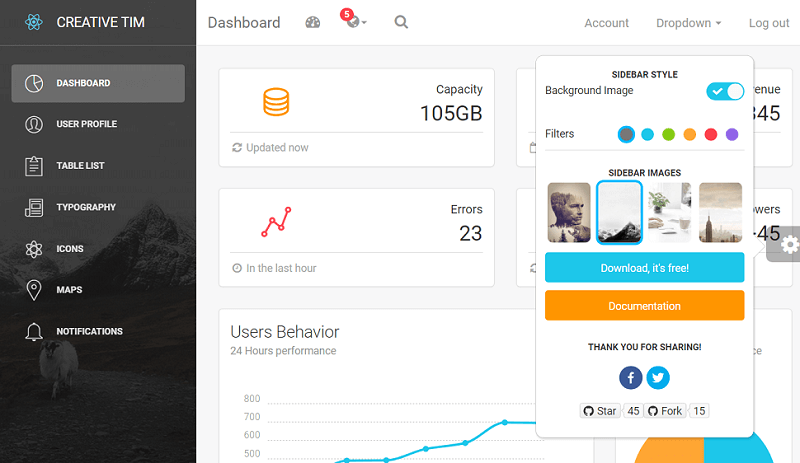
Task: Toggle the Background Image switch
Action: coord(725,91)
